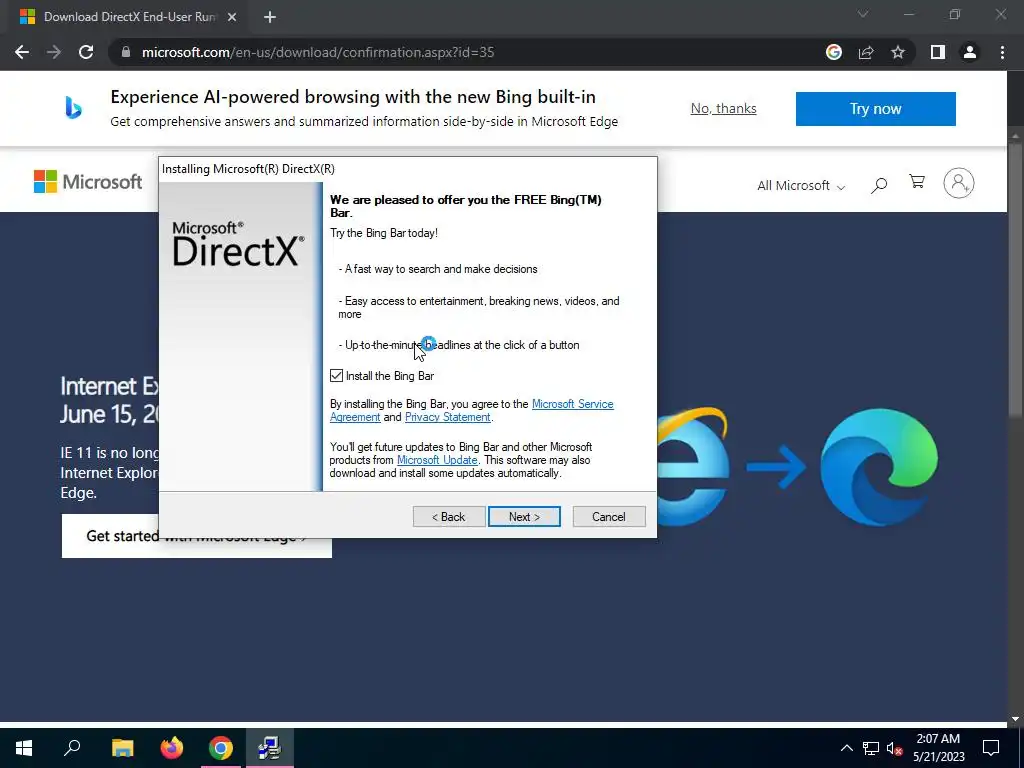Expand the All Microsoft dropdown
Image resolution: width=1024 pixels, height=768 pixels.
pyautogui.click(x=801, y=185)
